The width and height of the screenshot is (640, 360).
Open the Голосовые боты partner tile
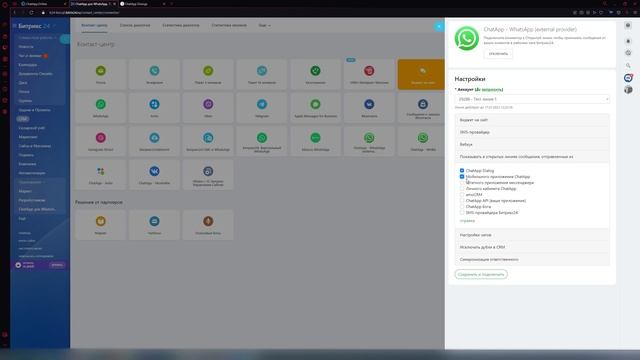coord(208,225)
